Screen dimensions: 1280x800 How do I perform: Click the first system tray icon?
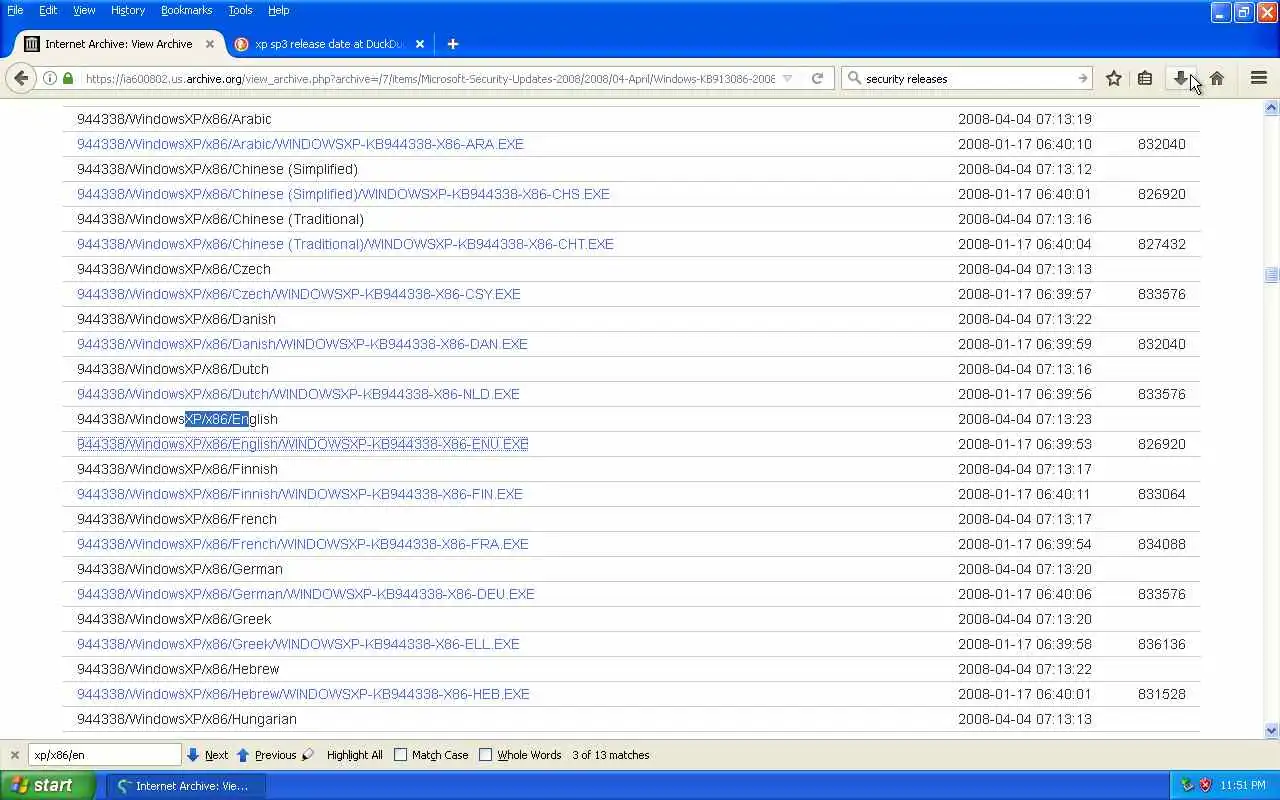1187,785
